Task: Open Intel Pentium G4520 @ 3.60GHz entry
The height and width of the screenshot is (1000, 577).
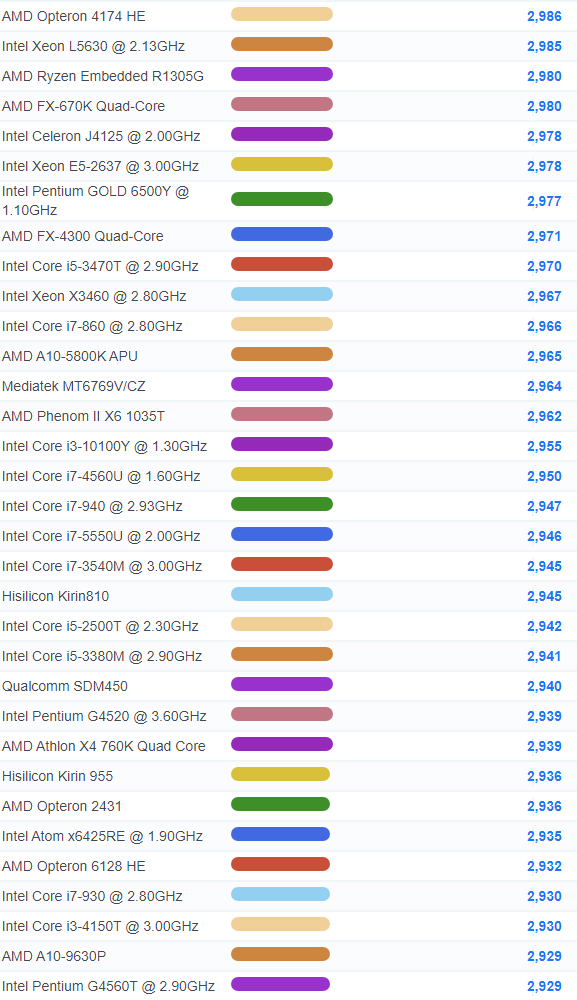Action: tap(104, 716)
